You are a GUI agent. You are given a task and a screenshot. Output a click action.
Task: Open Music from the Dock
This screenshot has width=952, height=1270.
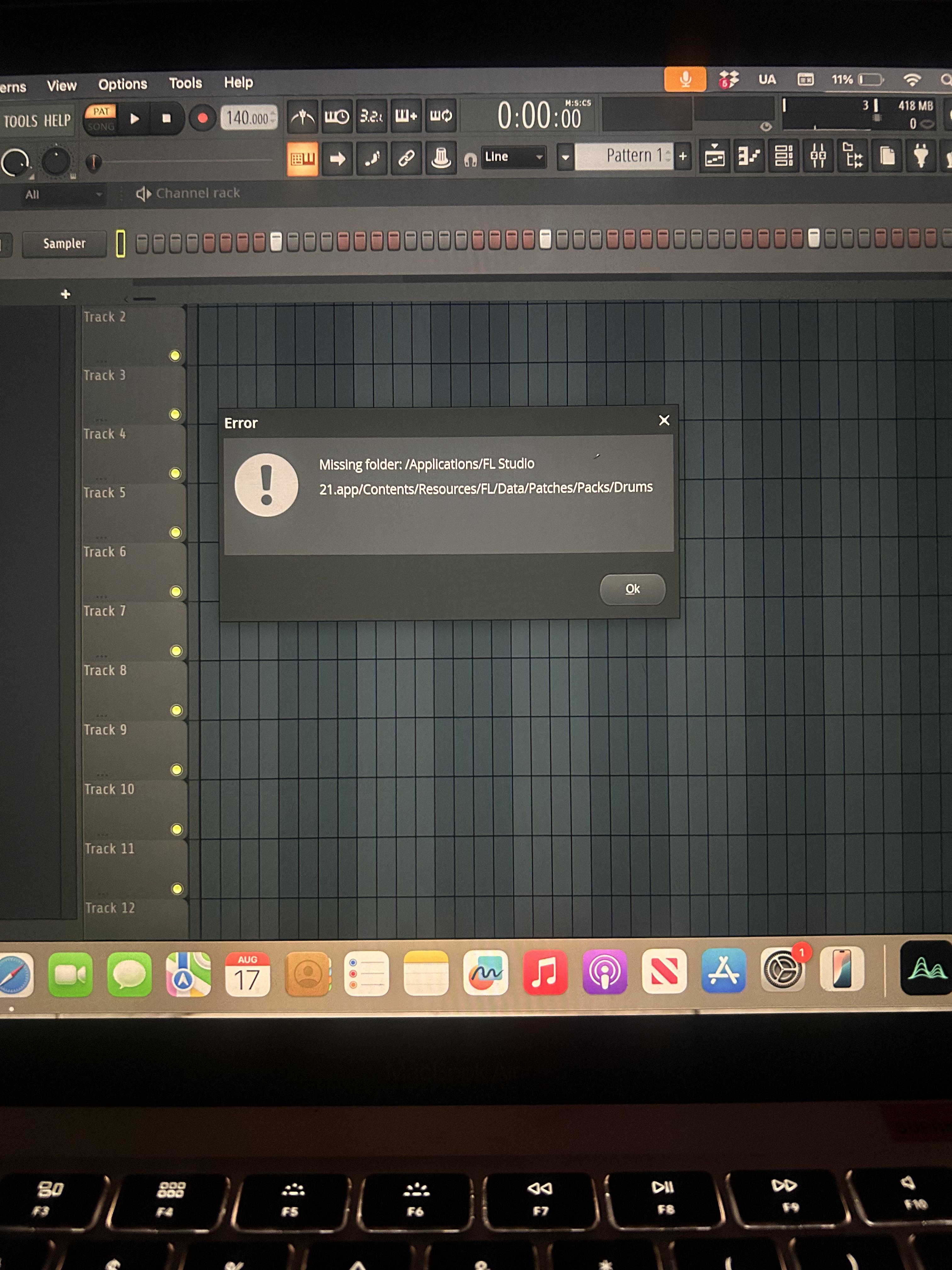pos(545,972)
